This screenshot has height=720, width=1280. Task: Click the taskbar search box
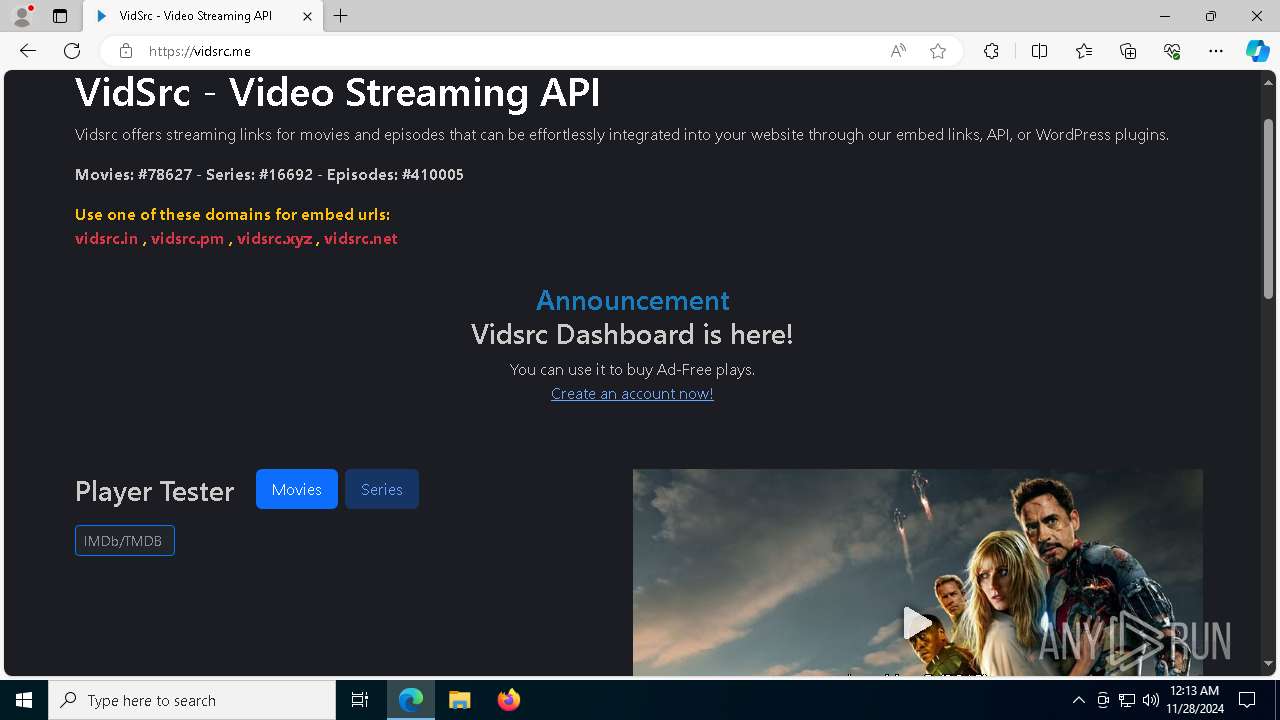(192, 700)
